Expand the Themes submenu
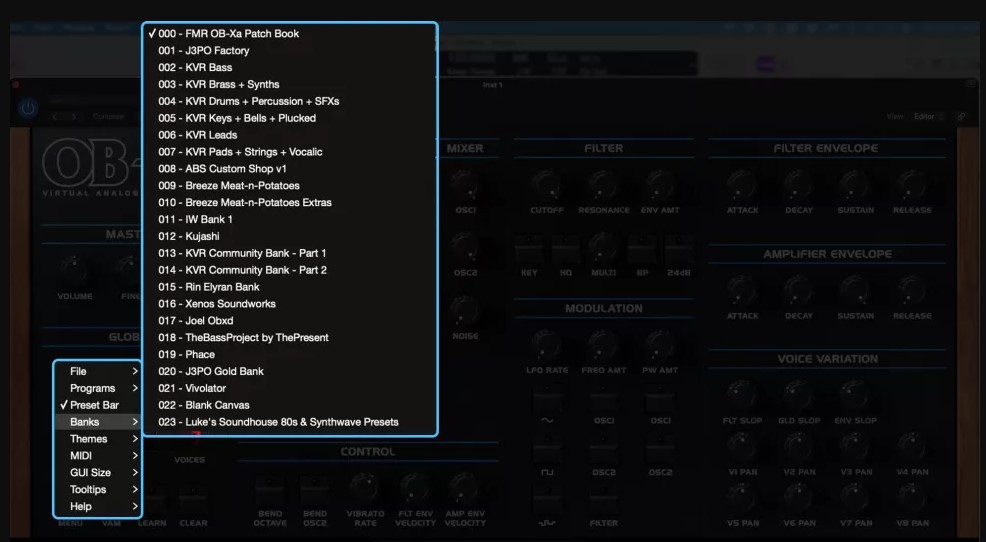Image resolution: width=986 pixels, height=542 pixels. 97,439
